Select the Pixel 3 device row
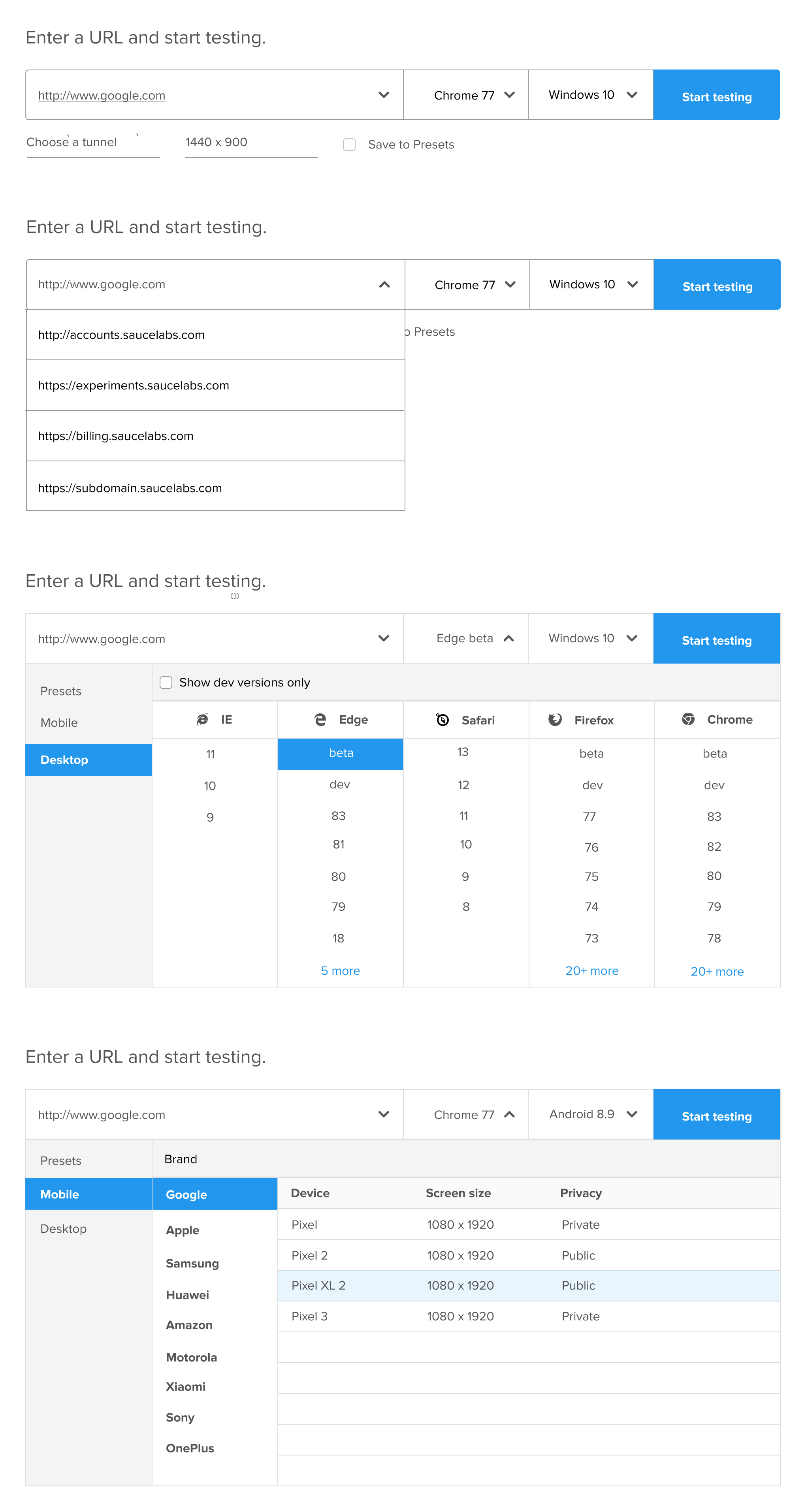 pyautogui.click(x=529, y=1316)
